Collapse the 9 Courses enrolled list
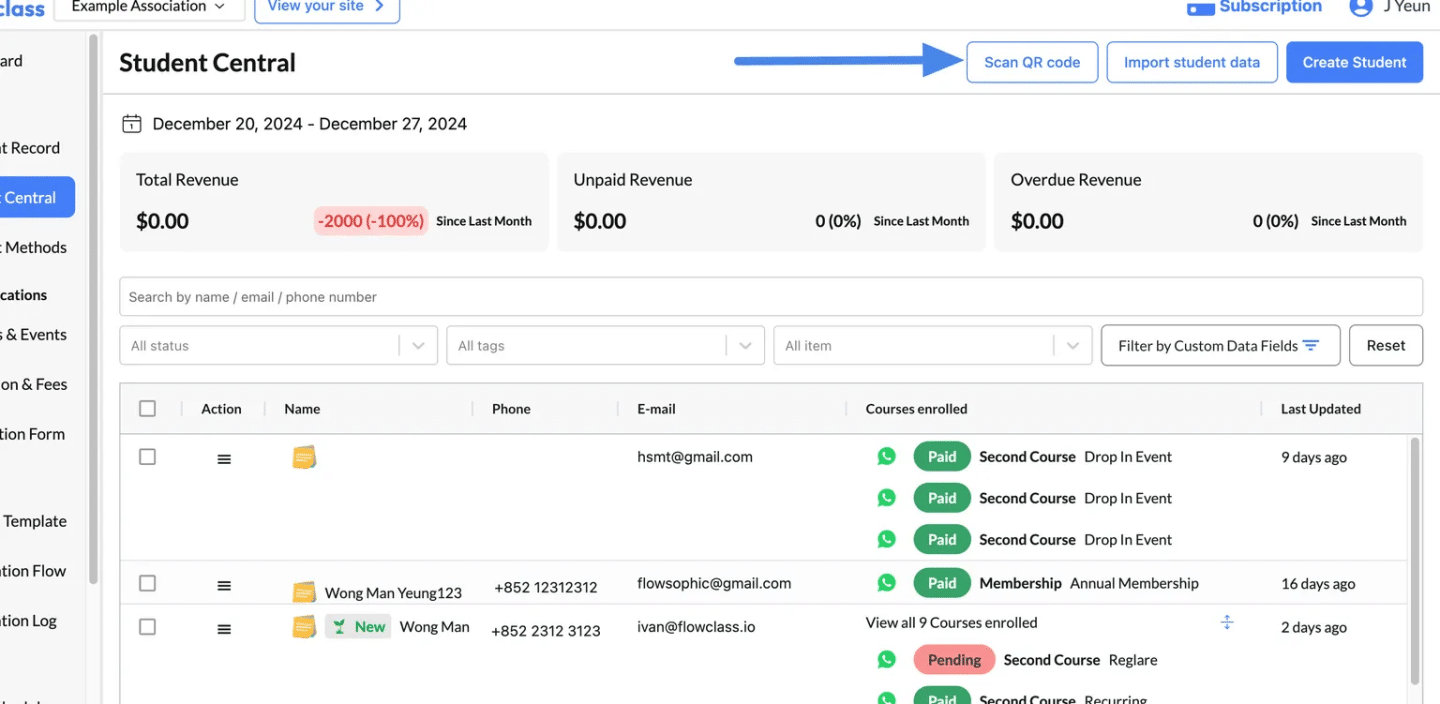 click(x=1227, y=622)
